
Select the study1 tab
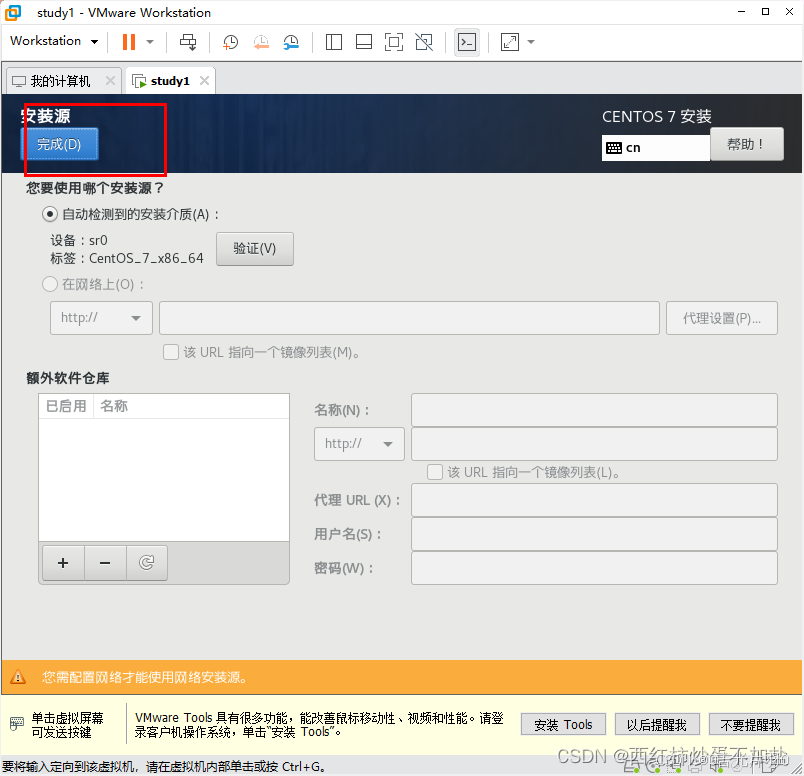click(170, 81)
